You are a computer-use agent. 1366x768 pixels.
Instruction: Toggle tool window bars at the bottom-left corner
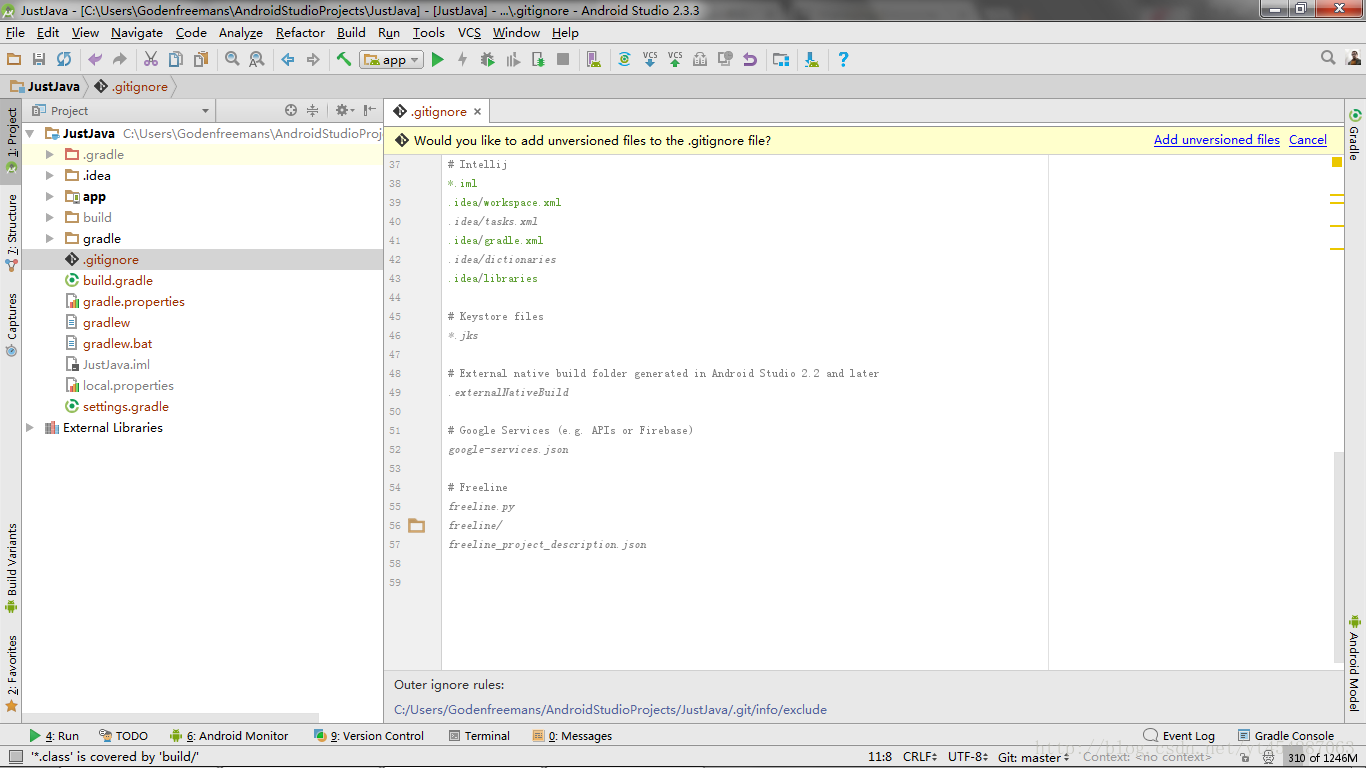(14, 757)
